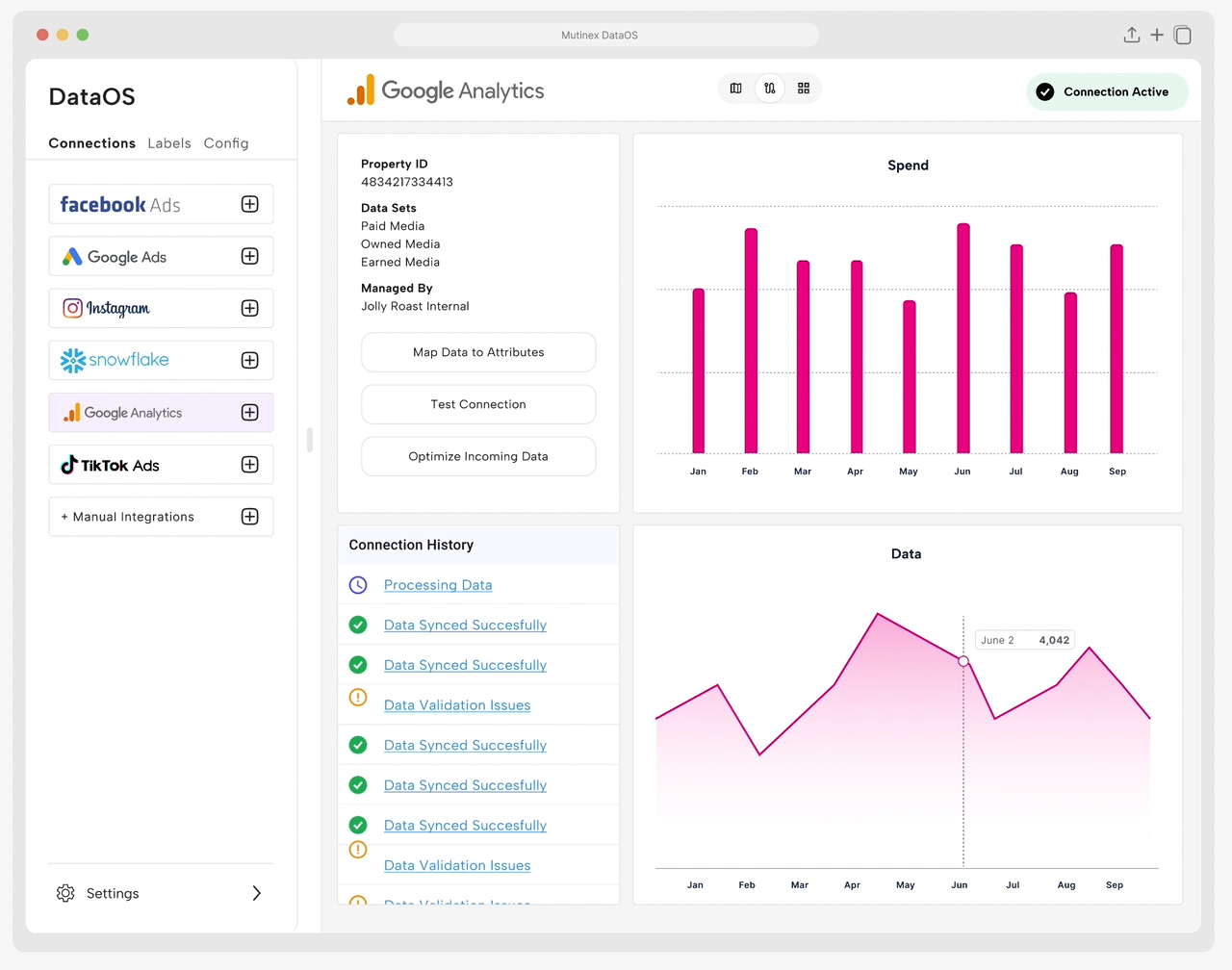This screenshot has height=970, width=1232.
Task: Switch to the Labels tab
Action: 169,143
